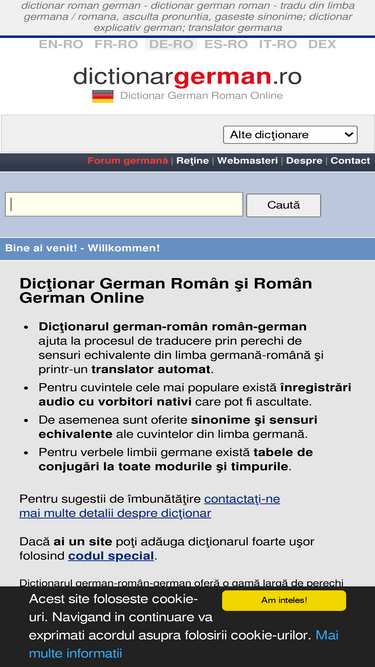Open the dictionargerman.ro logo

point(188,77)
